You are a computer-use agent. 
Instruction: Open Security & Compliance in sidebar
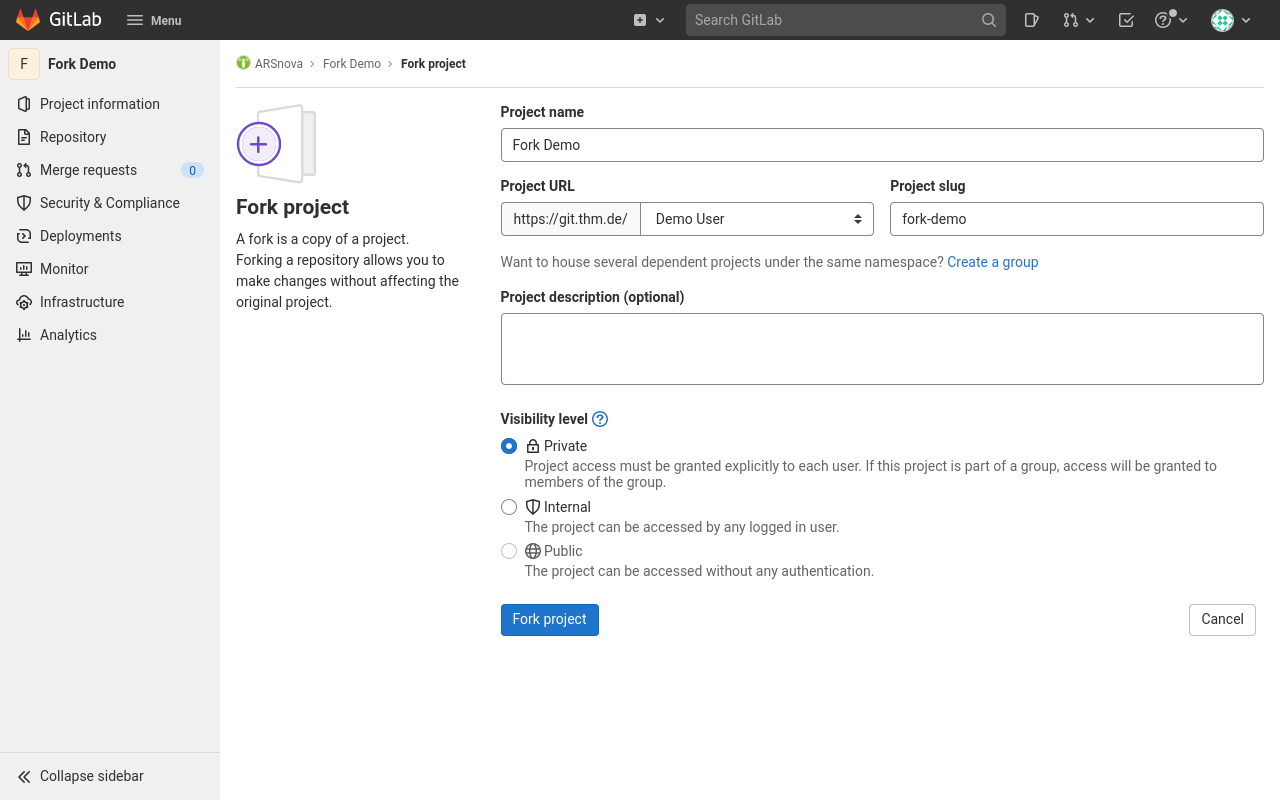[110, 203]
